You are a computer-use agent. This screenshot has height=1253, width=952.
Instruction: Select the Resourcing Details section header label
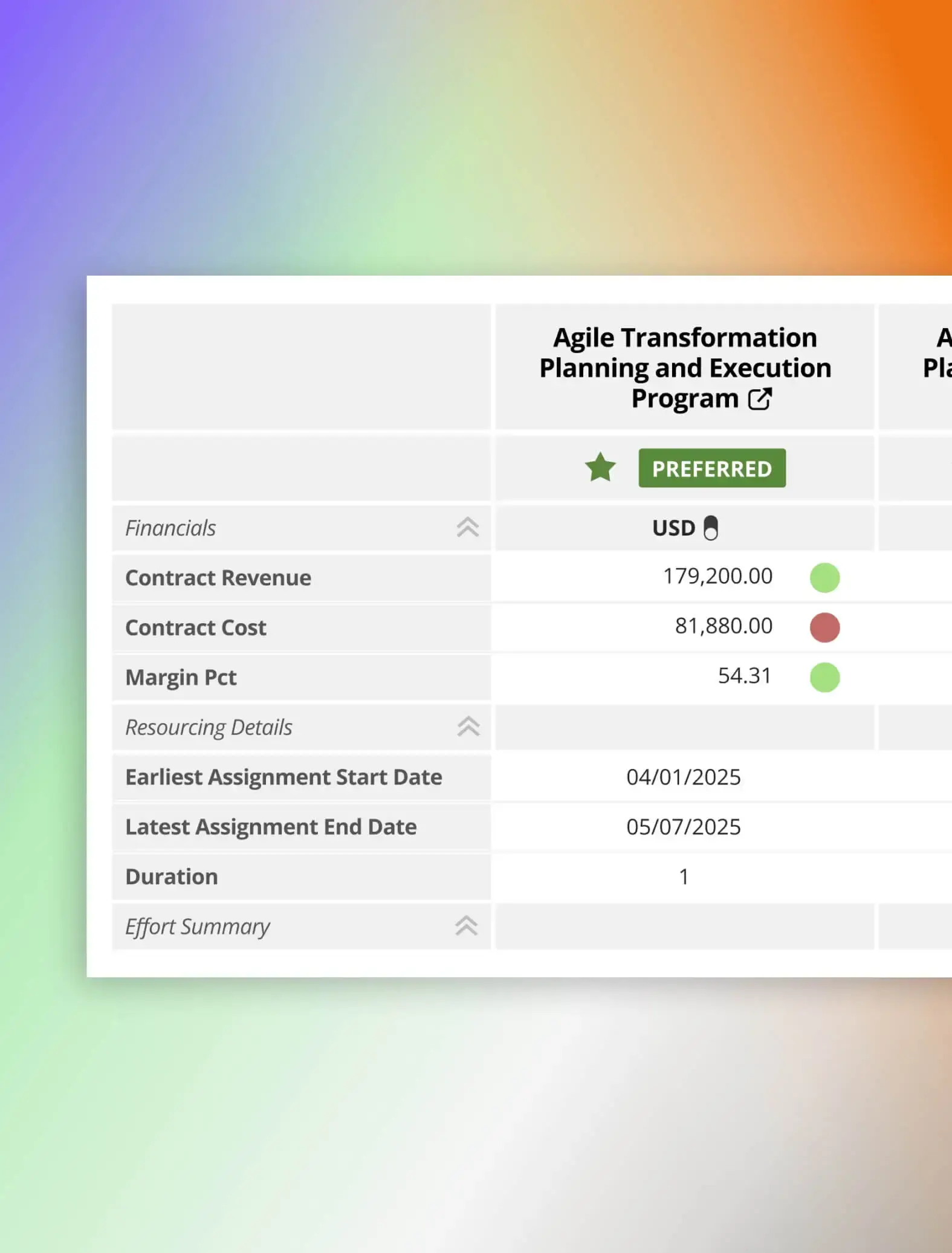209,727
